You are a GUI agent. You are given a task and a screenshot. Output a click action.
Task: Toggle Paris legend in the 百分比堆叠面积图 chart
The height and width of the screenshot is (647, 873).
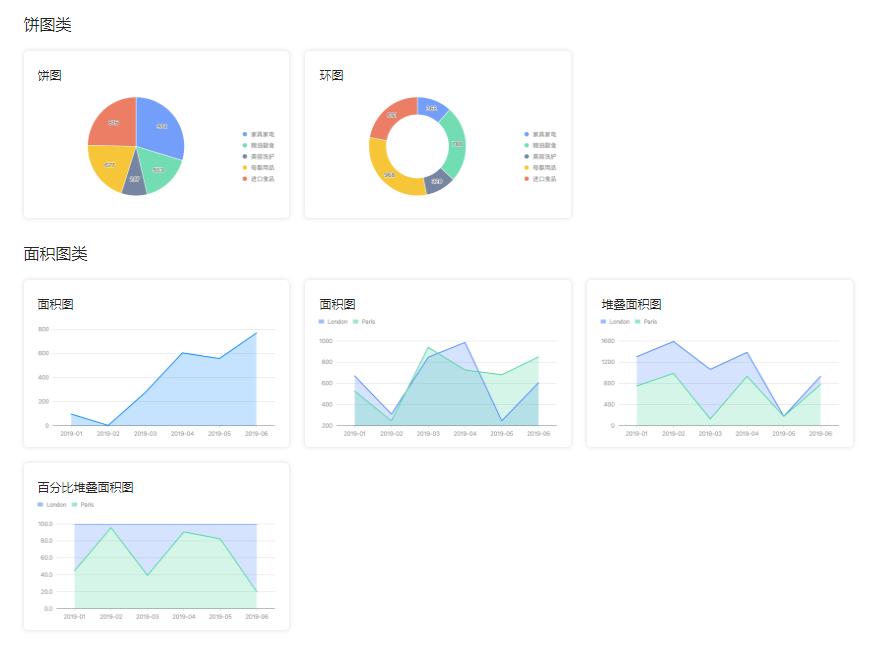coord(83,505)
